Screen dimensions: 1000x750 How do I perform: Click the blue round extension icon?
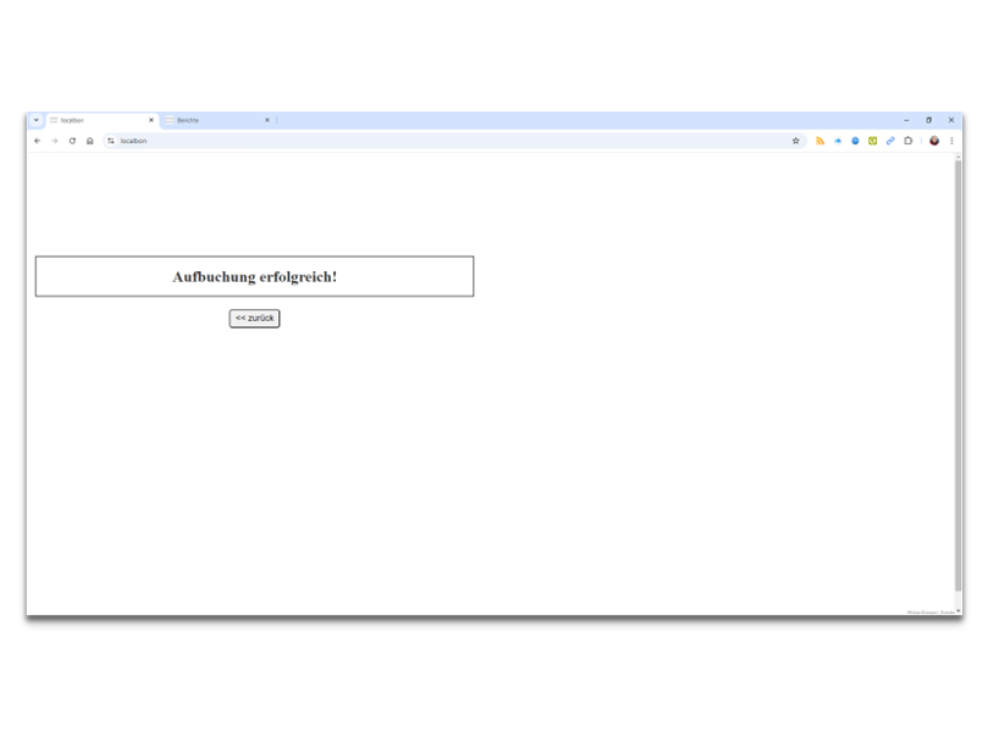point(855,141)
